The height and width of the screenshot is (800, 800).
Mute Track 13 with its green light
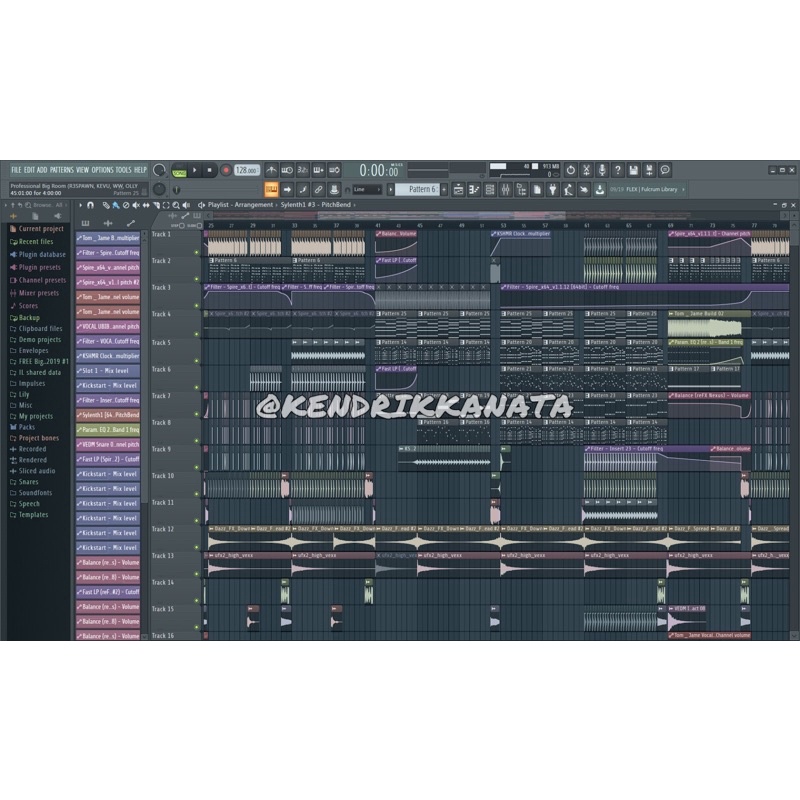coord(196,574)
